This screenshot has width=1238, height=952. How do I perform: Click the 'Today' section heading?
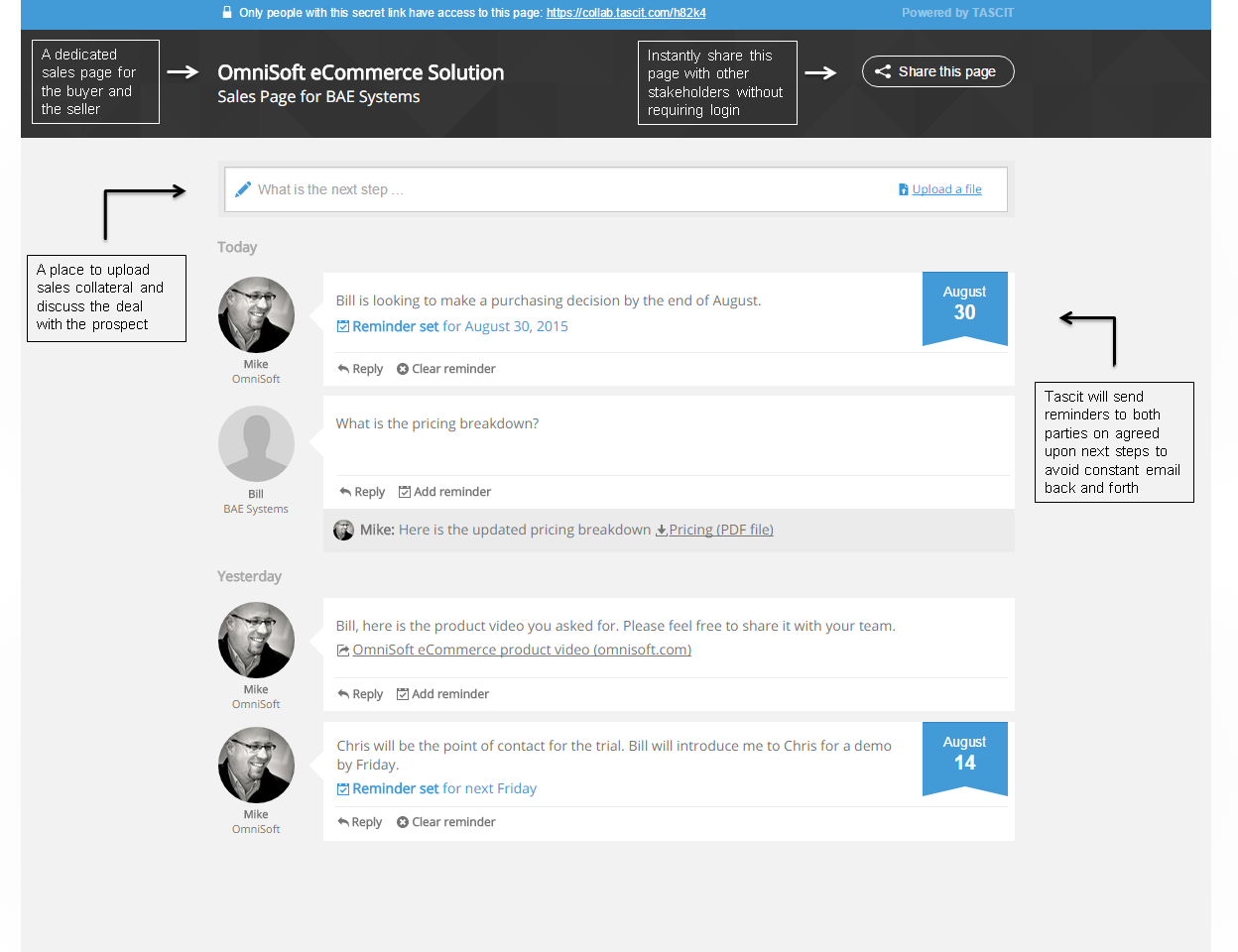coord(237,247)
